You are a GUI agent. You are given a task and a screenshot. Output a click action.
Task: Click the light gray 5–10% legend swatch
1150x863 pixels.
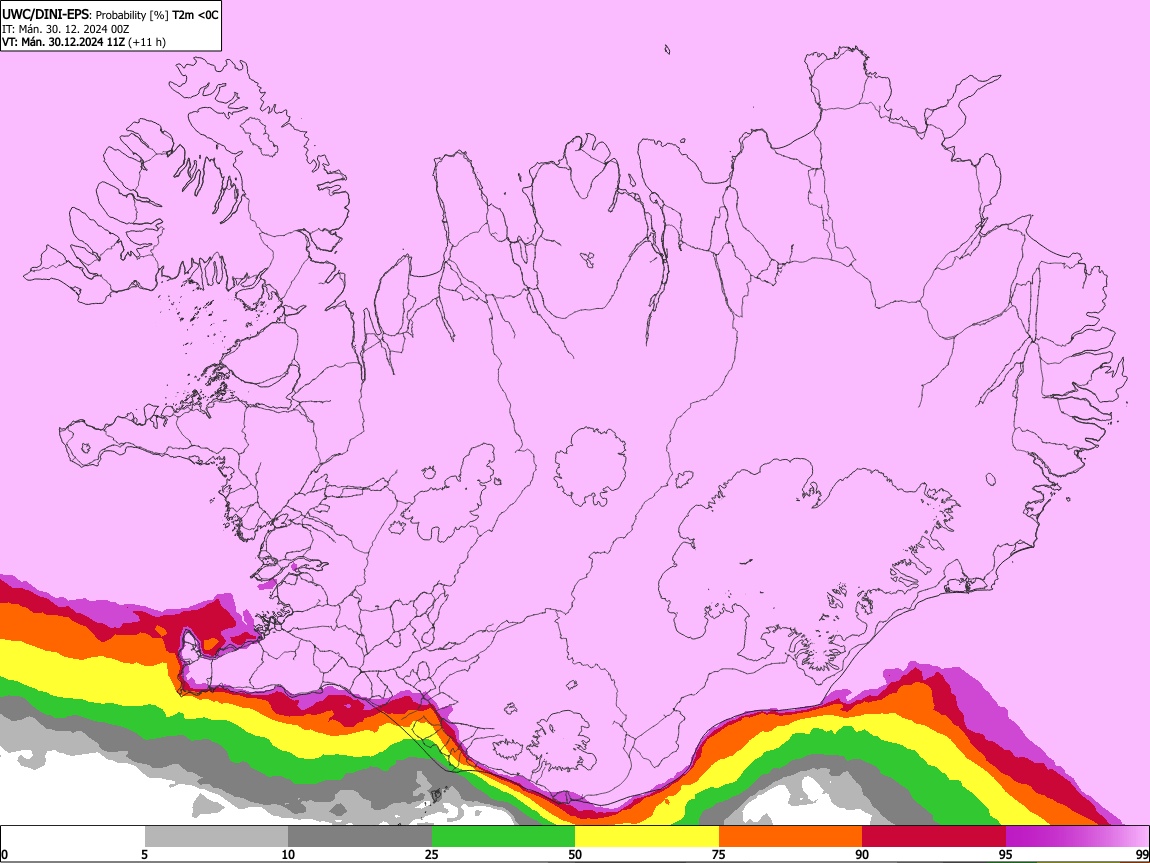click(x=216, y=837)
